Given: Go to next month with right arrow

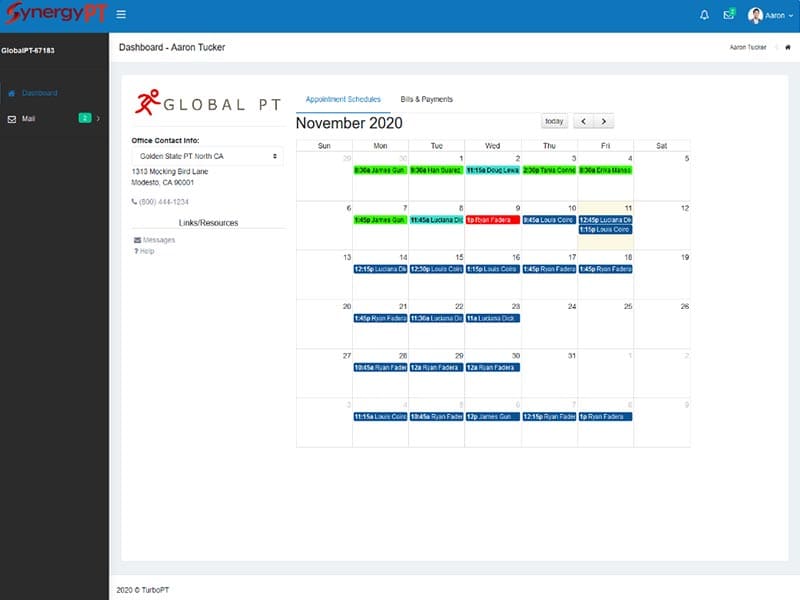Looking at the screenshot, I should click(604, 121).
